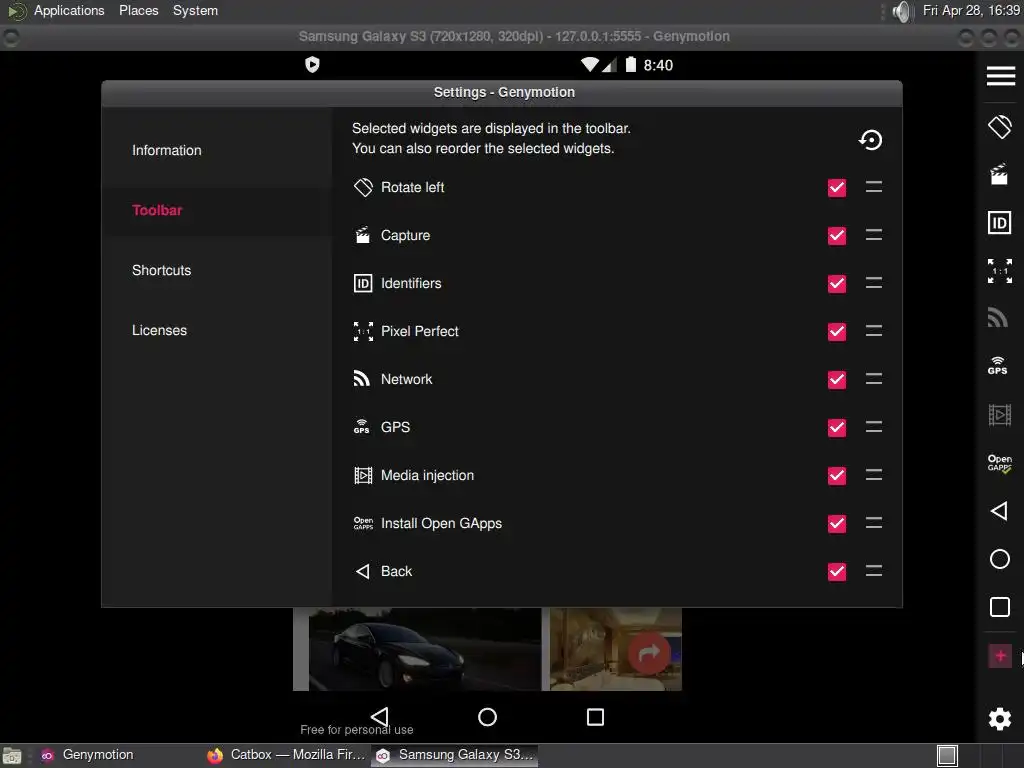Open the Identifiers ID widget in the sidebar

pyautogui.click(x=999, y=223)
